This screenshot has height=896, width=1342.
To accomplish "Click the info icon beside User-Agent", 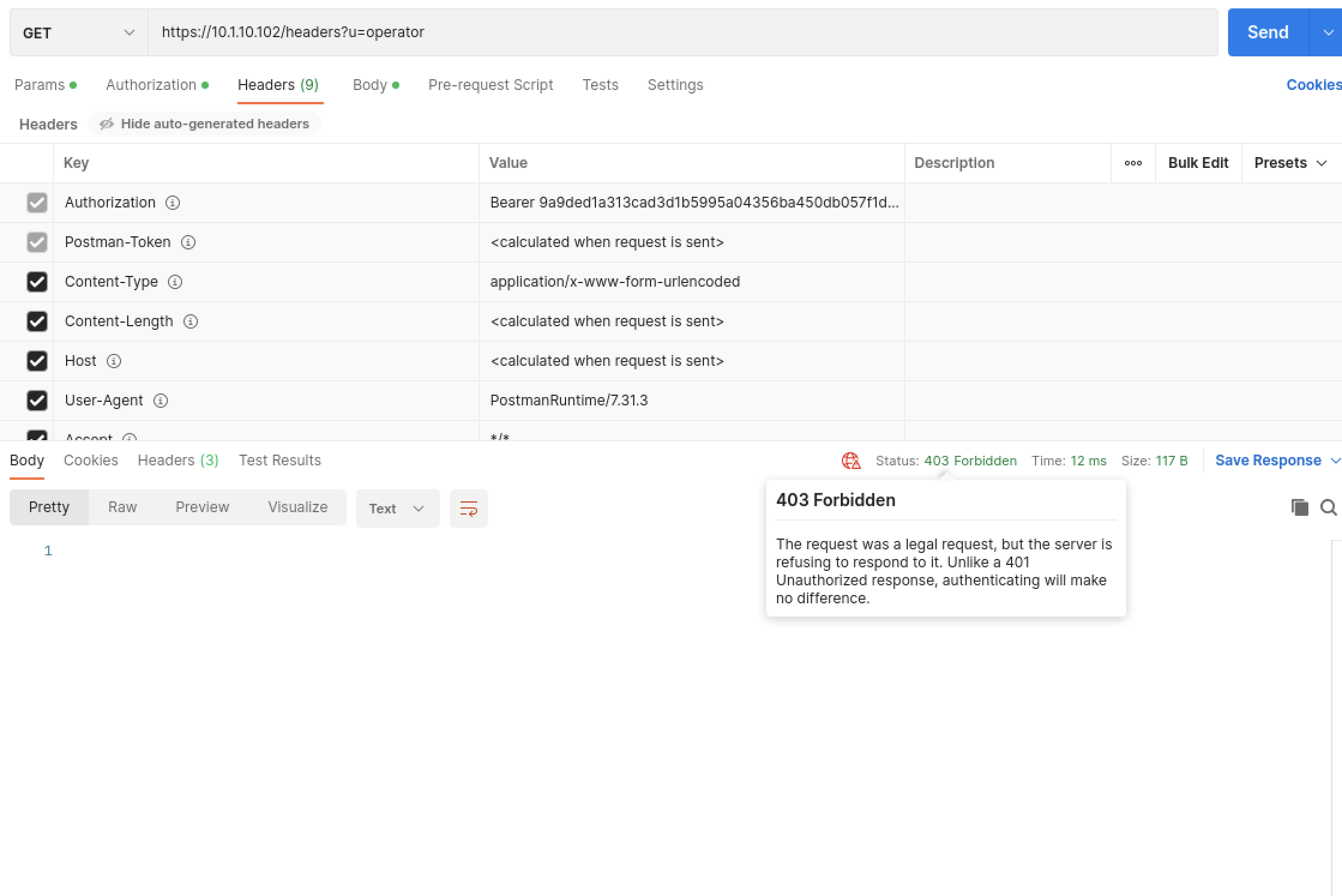I will pos(161,401).
